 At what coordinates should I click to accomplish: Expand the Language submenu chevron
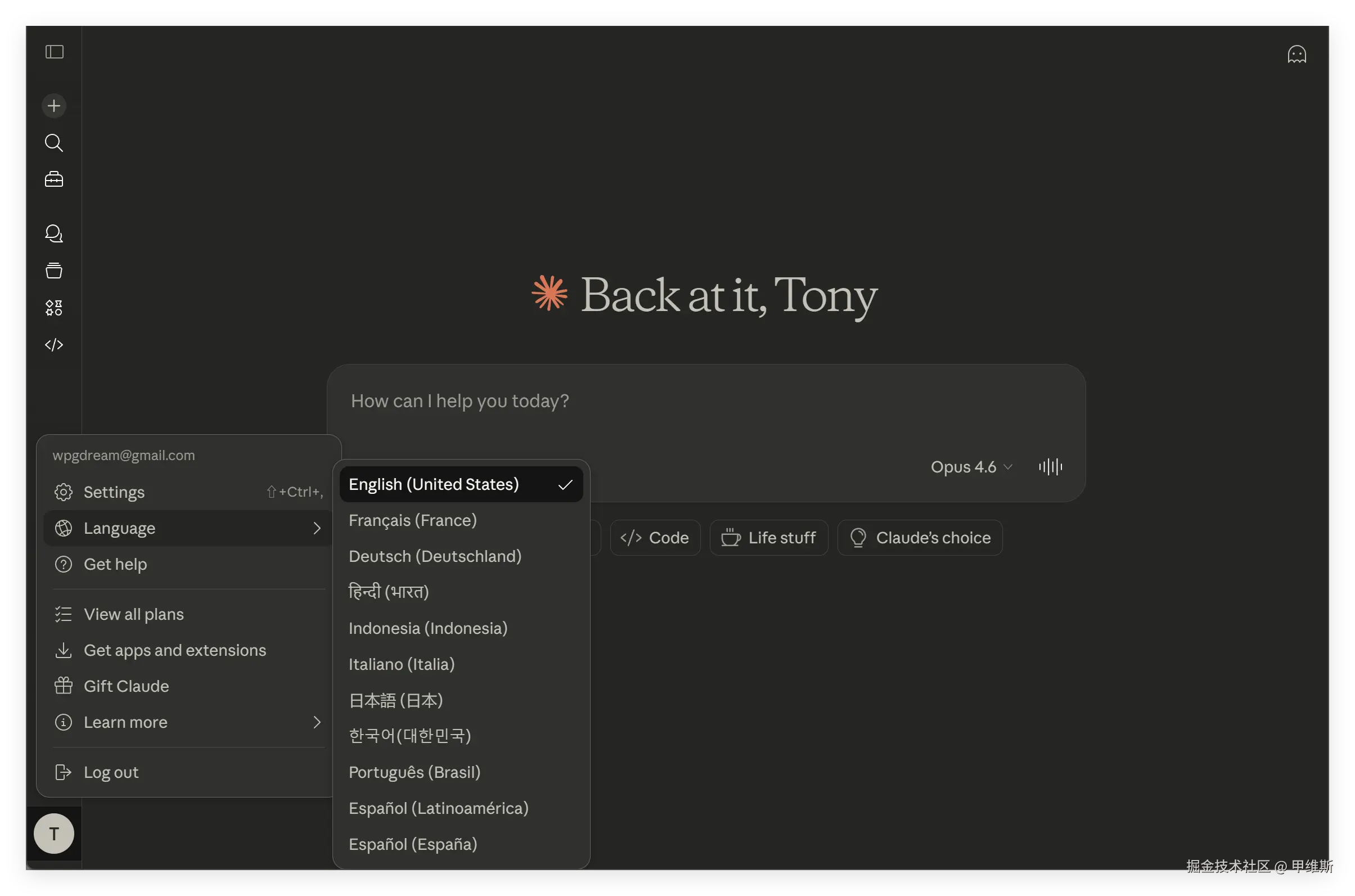click(x=317, y=528)
